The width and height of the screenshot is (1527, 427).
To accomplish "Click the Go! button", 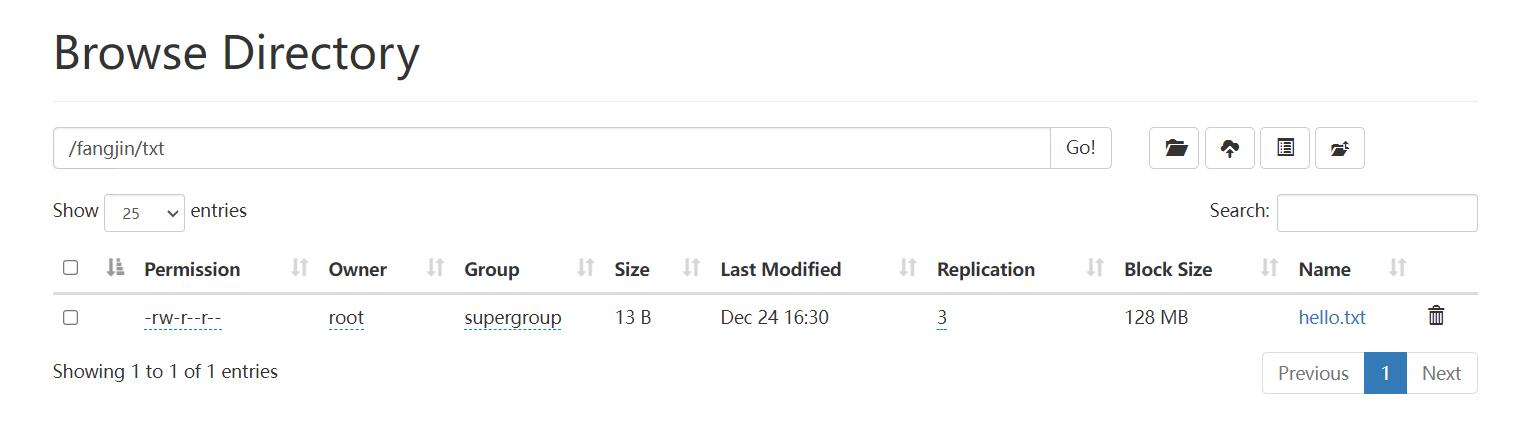I will coord(1081,148).
